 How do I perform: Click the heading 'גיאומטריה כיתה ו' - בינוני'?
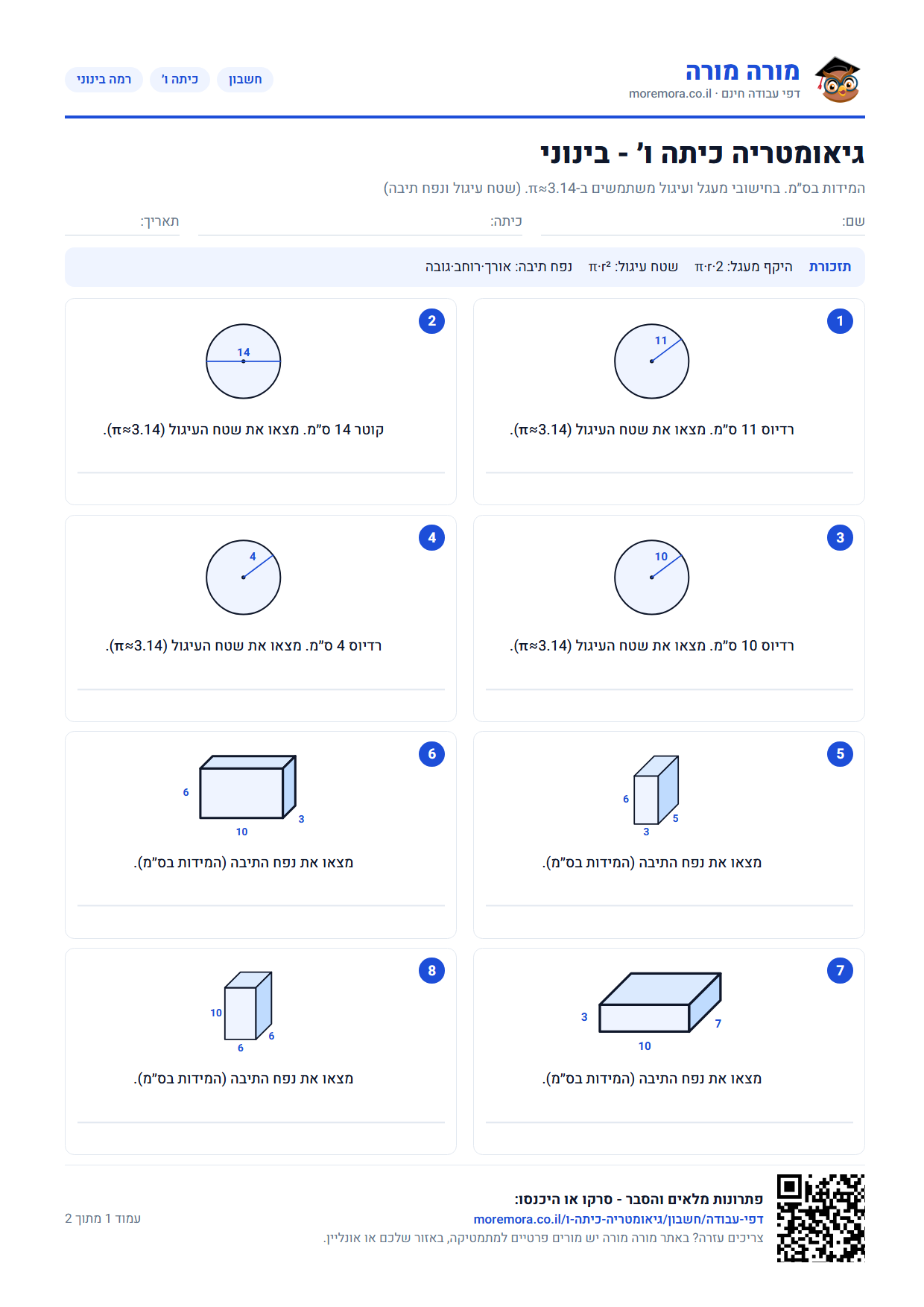point(703,154)
